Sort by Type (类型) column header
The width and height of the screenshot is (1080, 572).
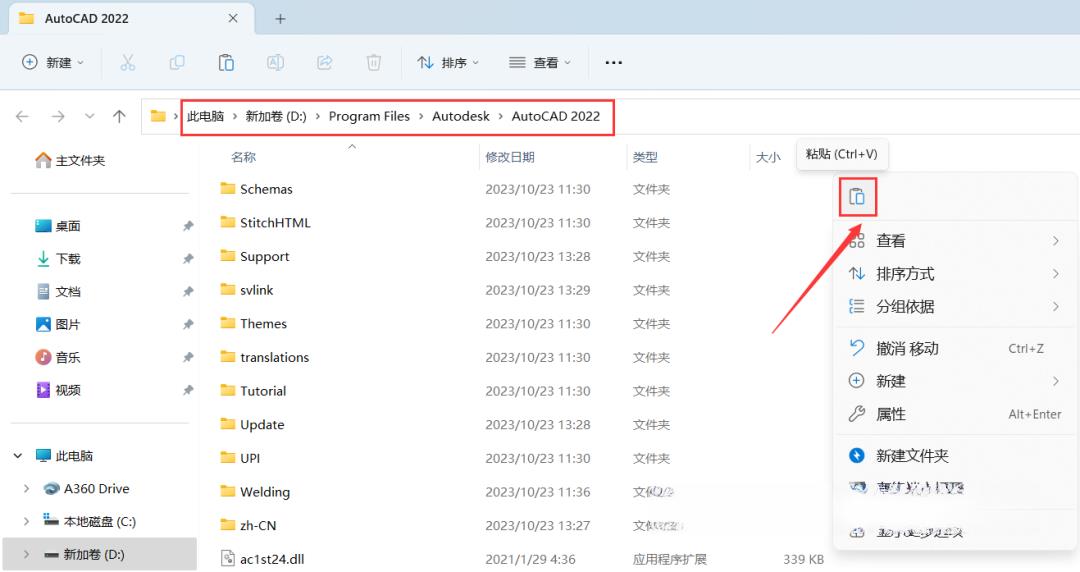645,157
